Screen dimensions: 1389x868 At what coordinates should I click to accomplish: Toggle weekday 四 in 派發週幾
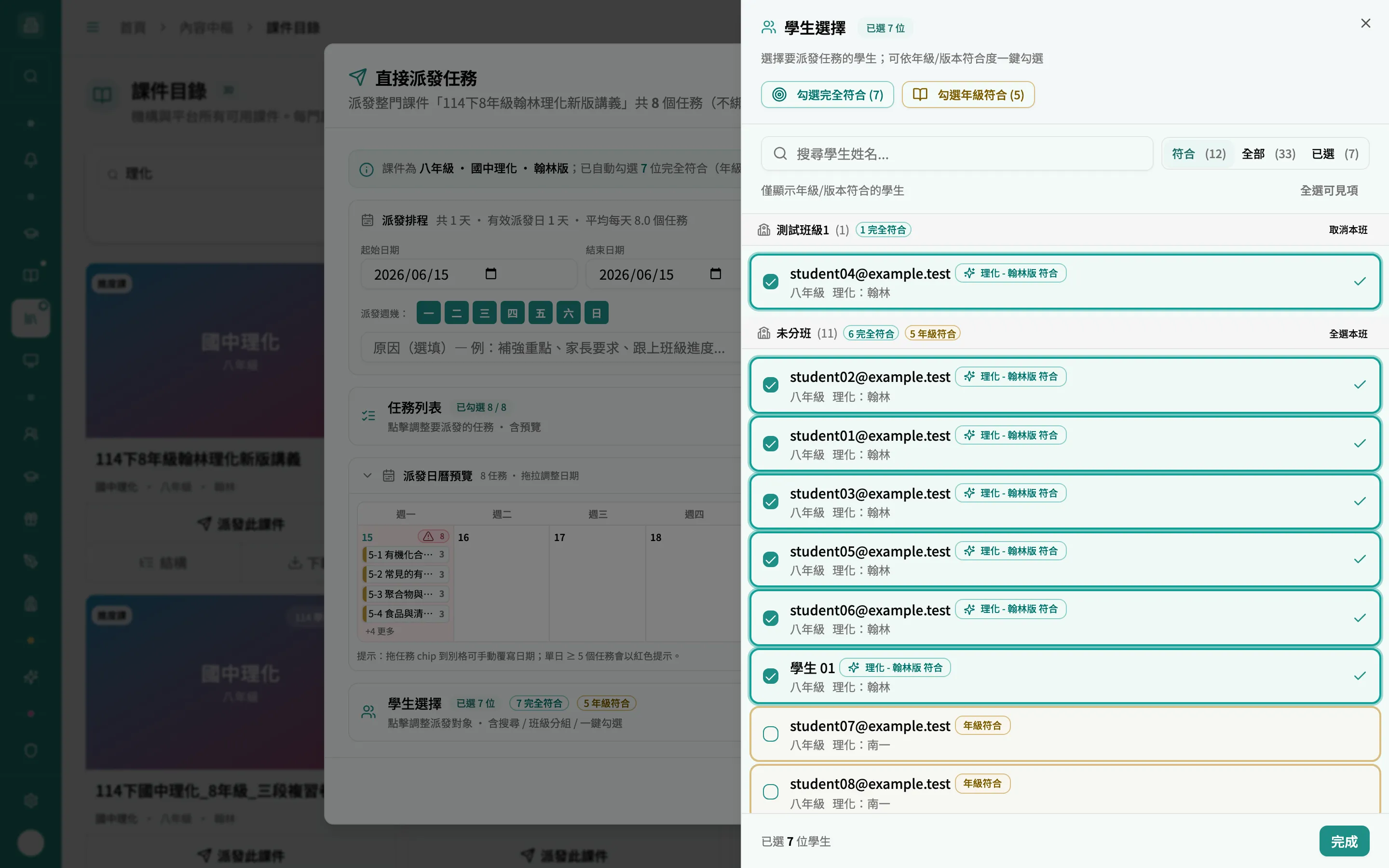pyautogui.click(x=513, y=313)
